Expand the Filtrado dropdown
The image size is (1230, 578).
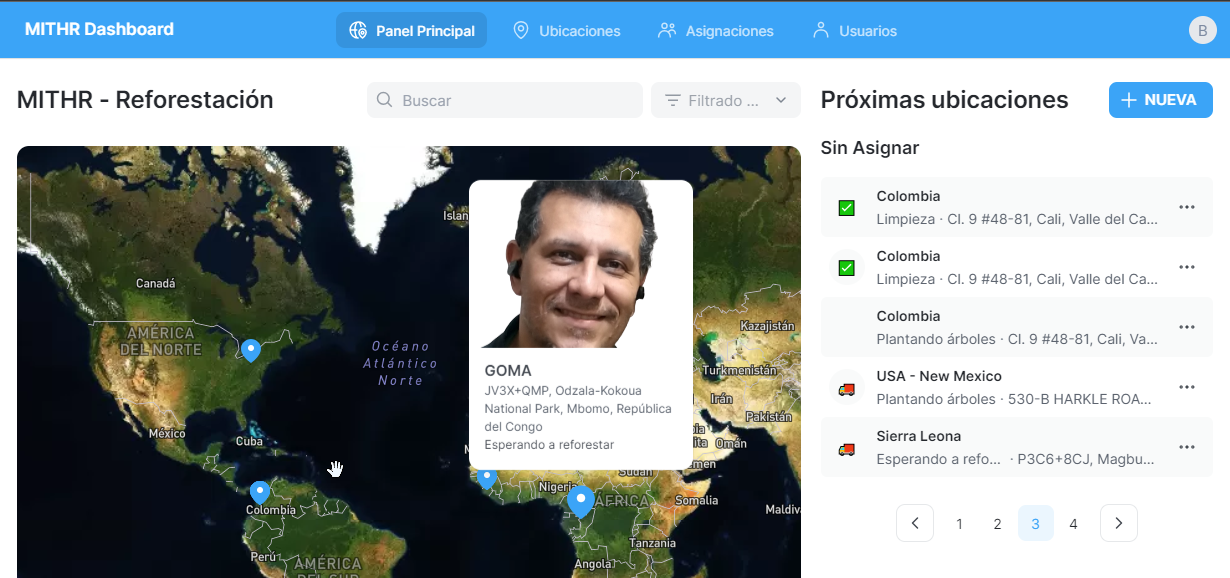click(726, 100)
